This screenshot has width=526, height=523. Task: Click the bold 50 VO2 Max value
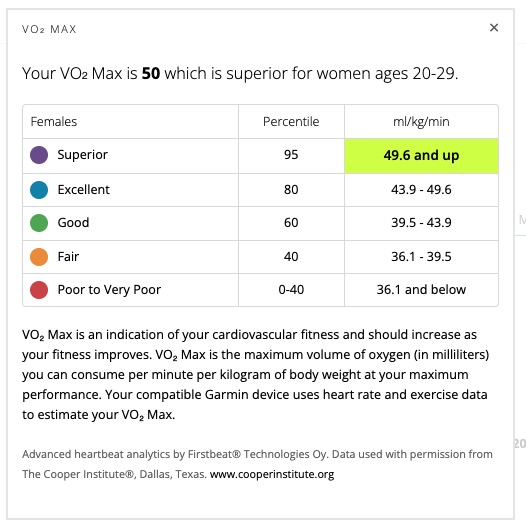pos(151,73)
